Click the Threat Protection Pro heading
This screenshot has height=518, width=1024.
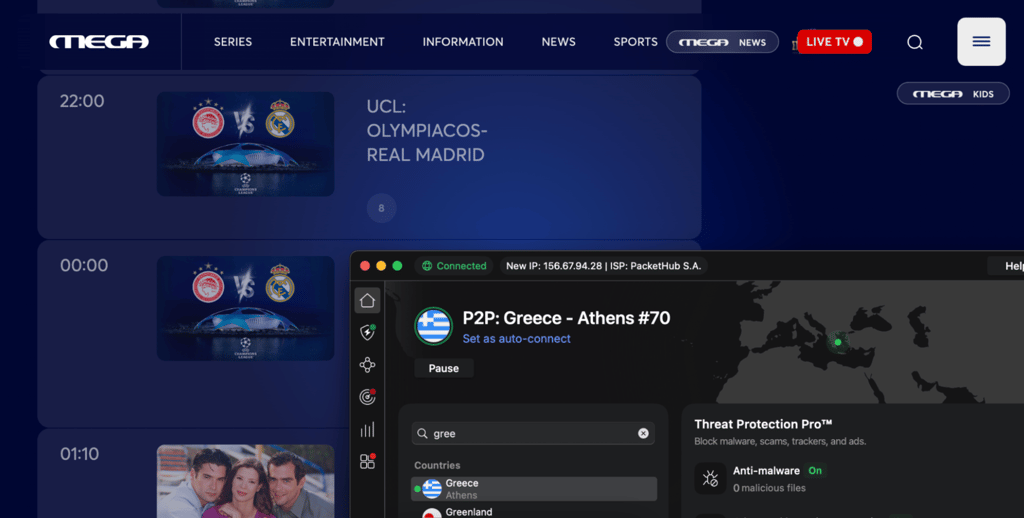coord(763,424)
